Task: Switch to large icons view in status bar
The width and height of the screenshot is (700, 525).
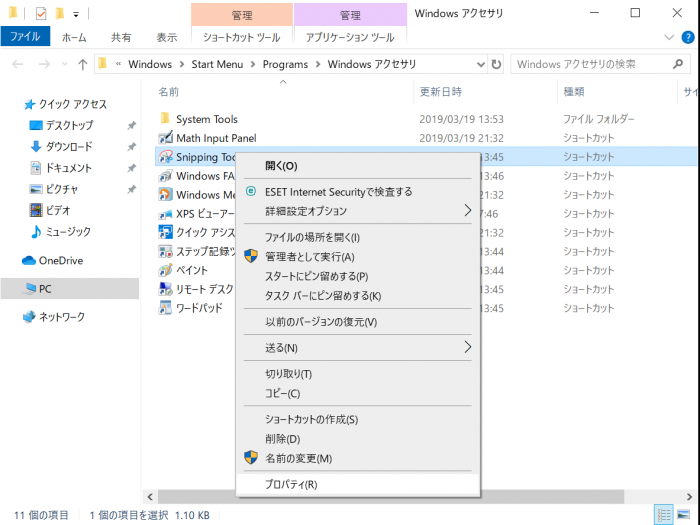Action: [683, 515]
